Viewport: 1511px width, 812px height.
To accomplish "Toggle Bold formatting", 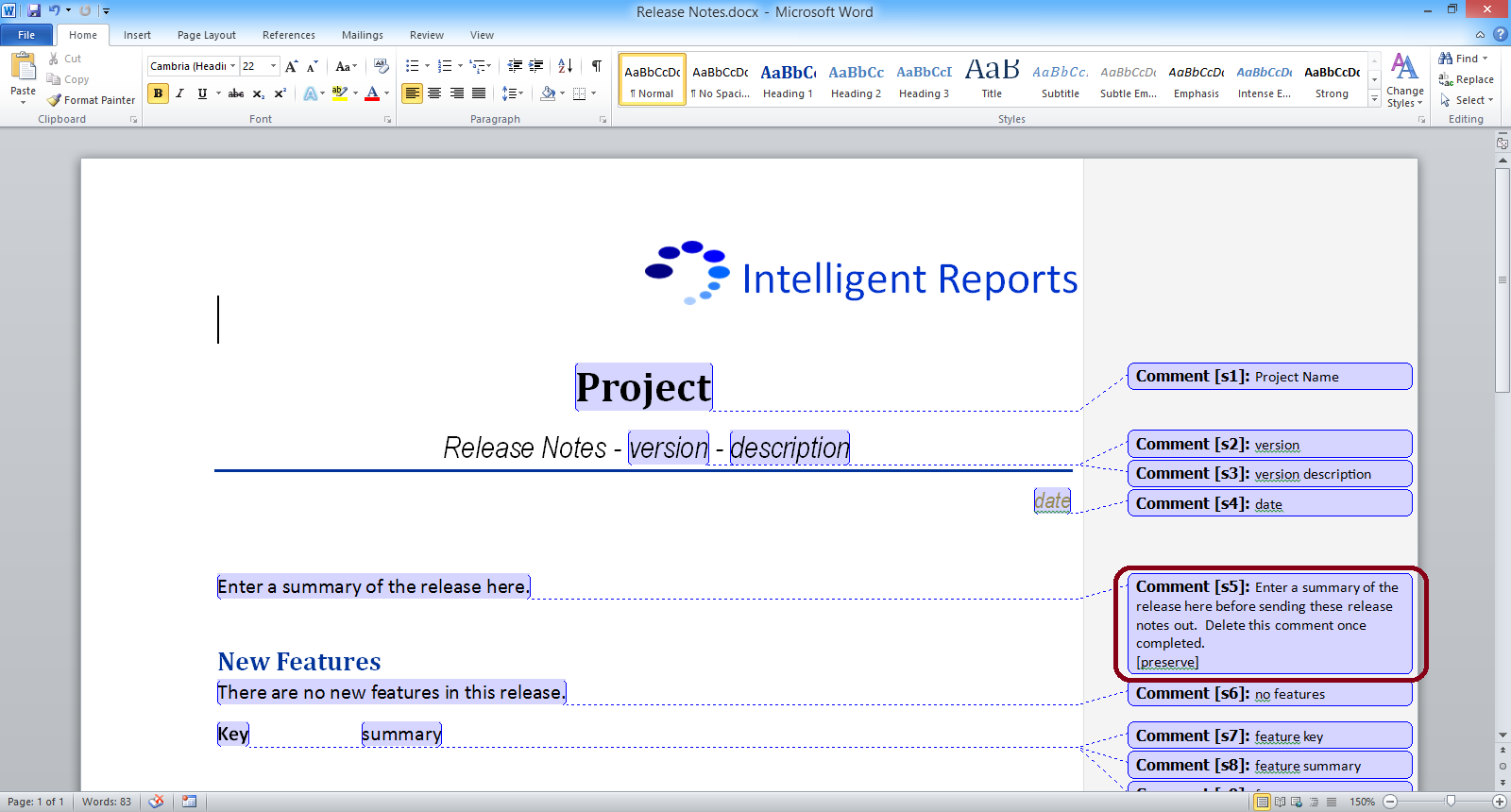I will (158, 93).
